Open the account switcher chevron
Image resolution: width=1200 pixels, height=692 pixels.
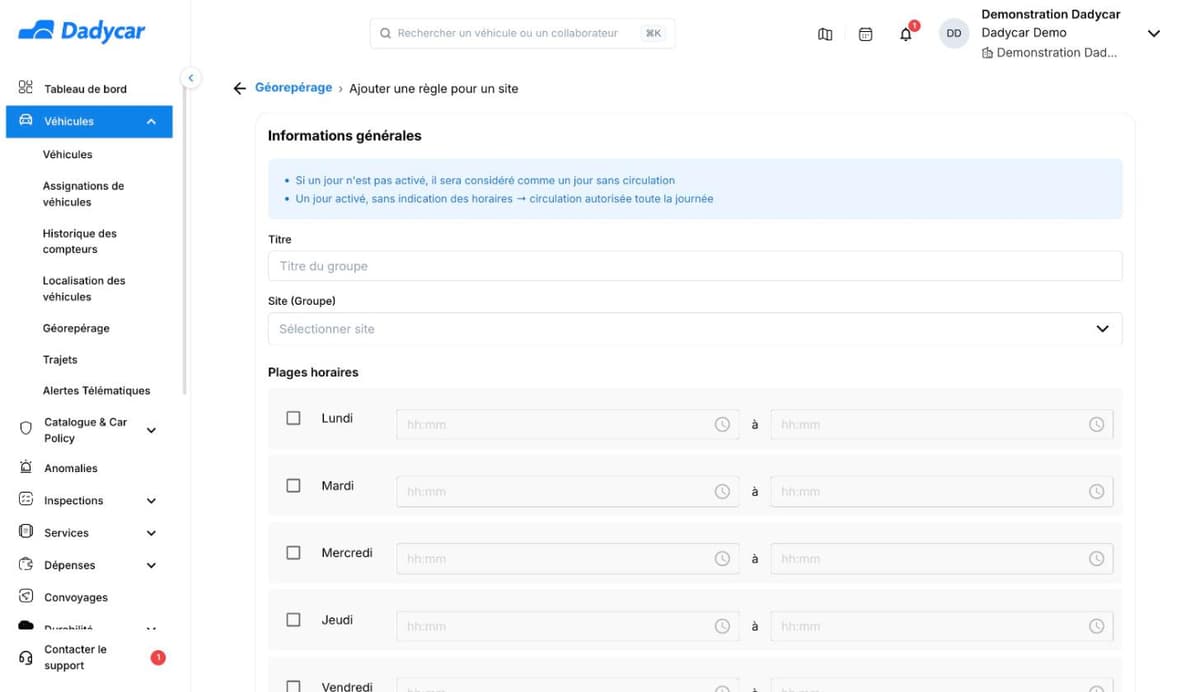(1153, 34)
